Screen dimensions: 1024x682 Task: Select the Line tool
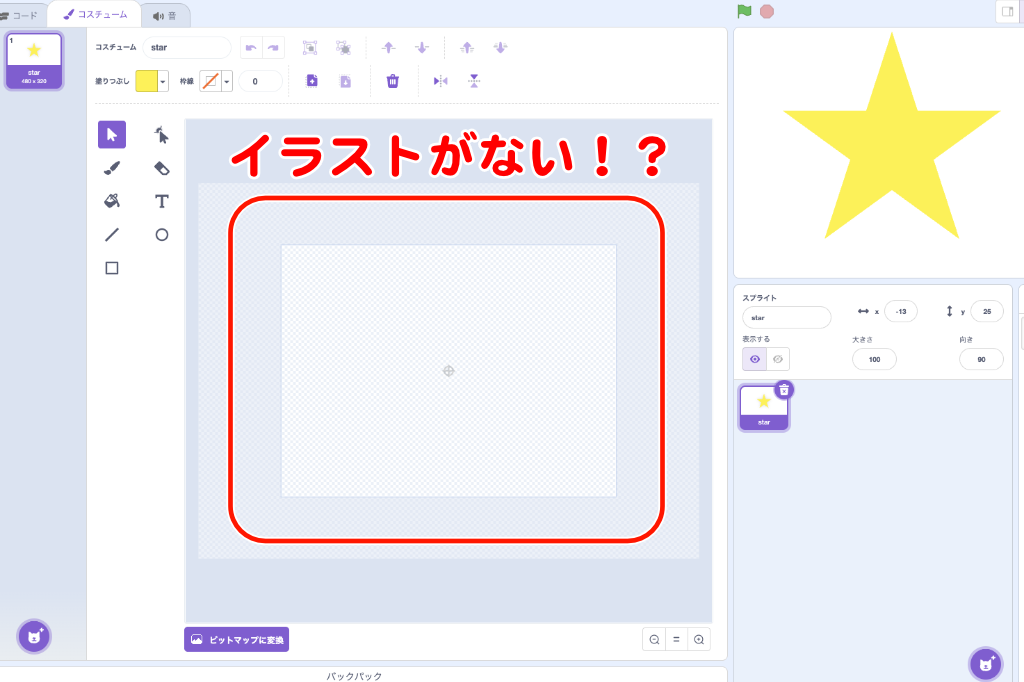112,235
